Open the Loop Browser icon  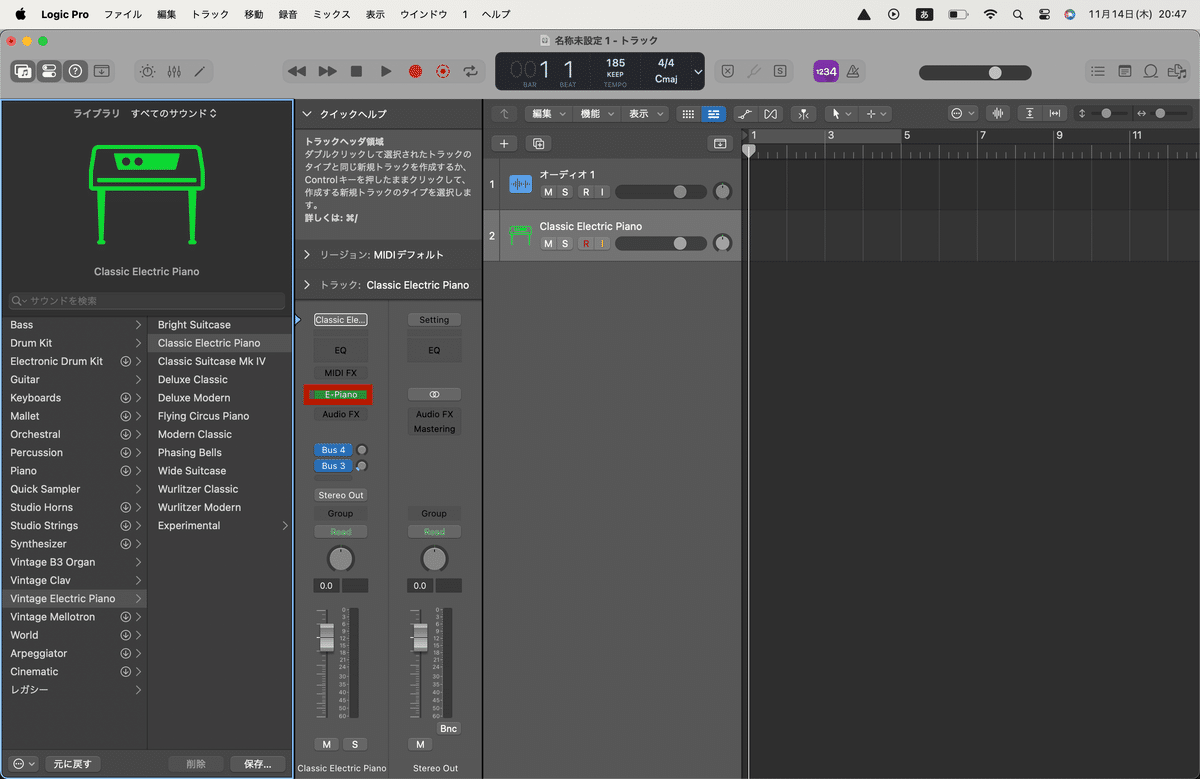click(x=1151, y=71)
